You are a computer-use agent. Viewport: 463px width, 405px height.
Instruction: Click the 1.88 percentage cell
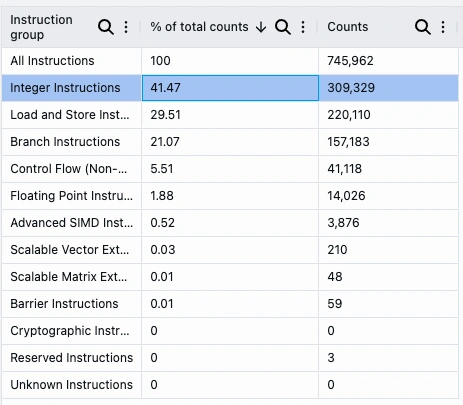[x=230, y=196]
